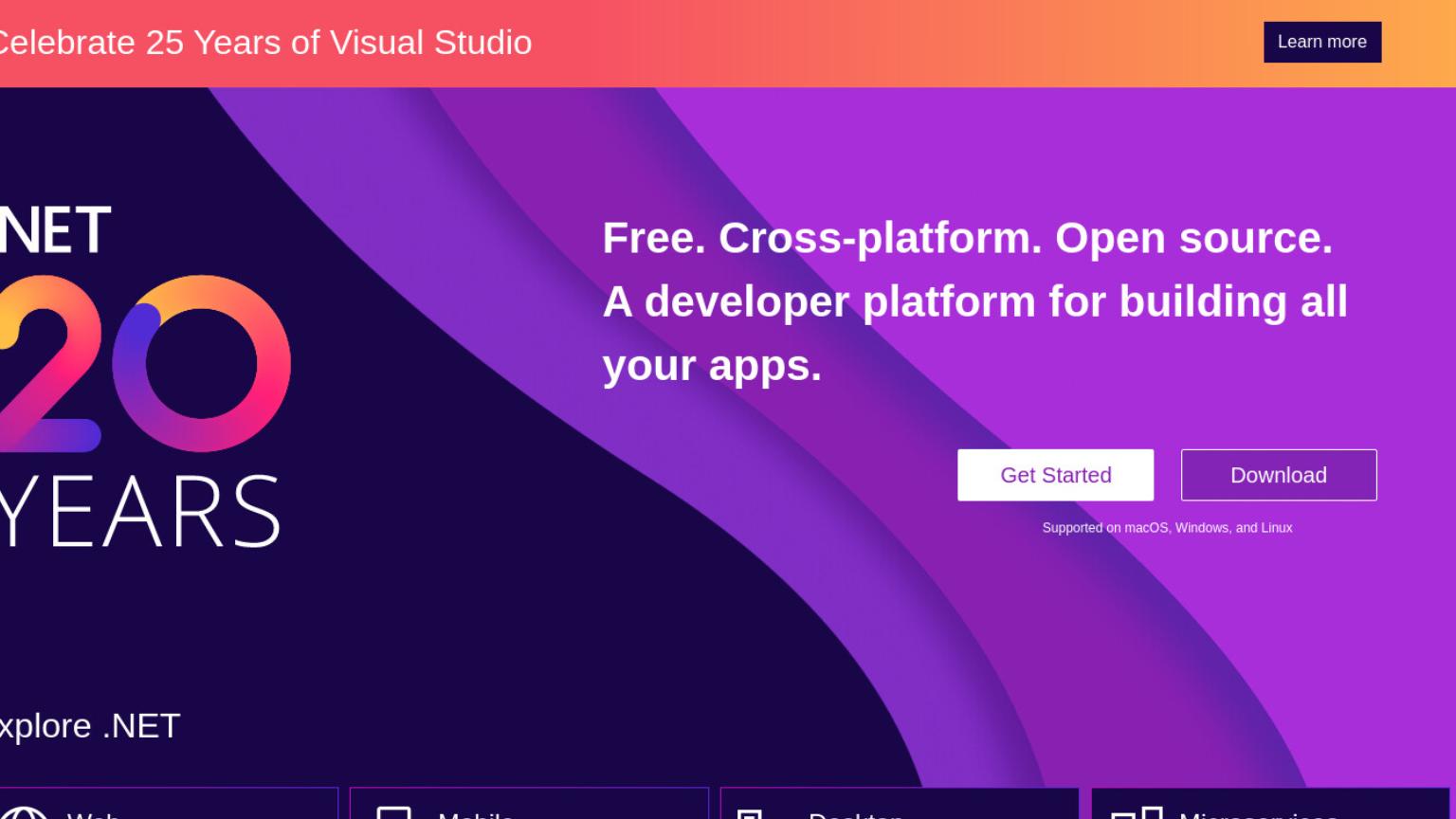Open the Mobile card
Viewport: 1456px width, 819px height.
[x=529, y=804]
